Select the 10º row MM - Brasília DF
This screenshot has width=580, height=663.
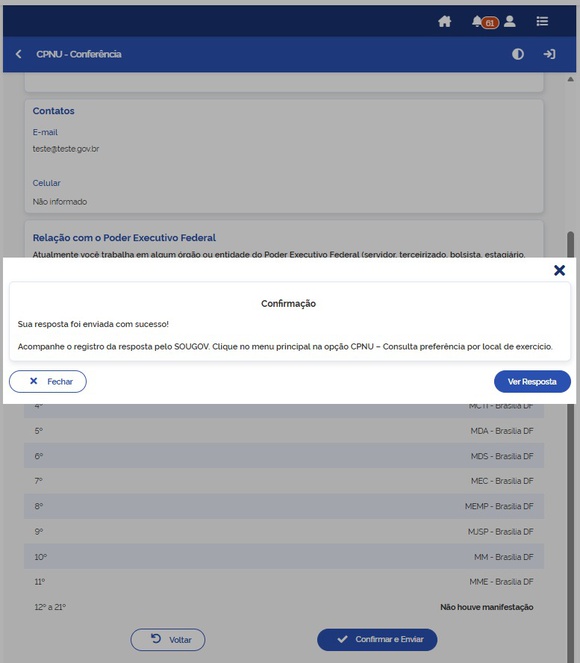click(x=284, y=556)
